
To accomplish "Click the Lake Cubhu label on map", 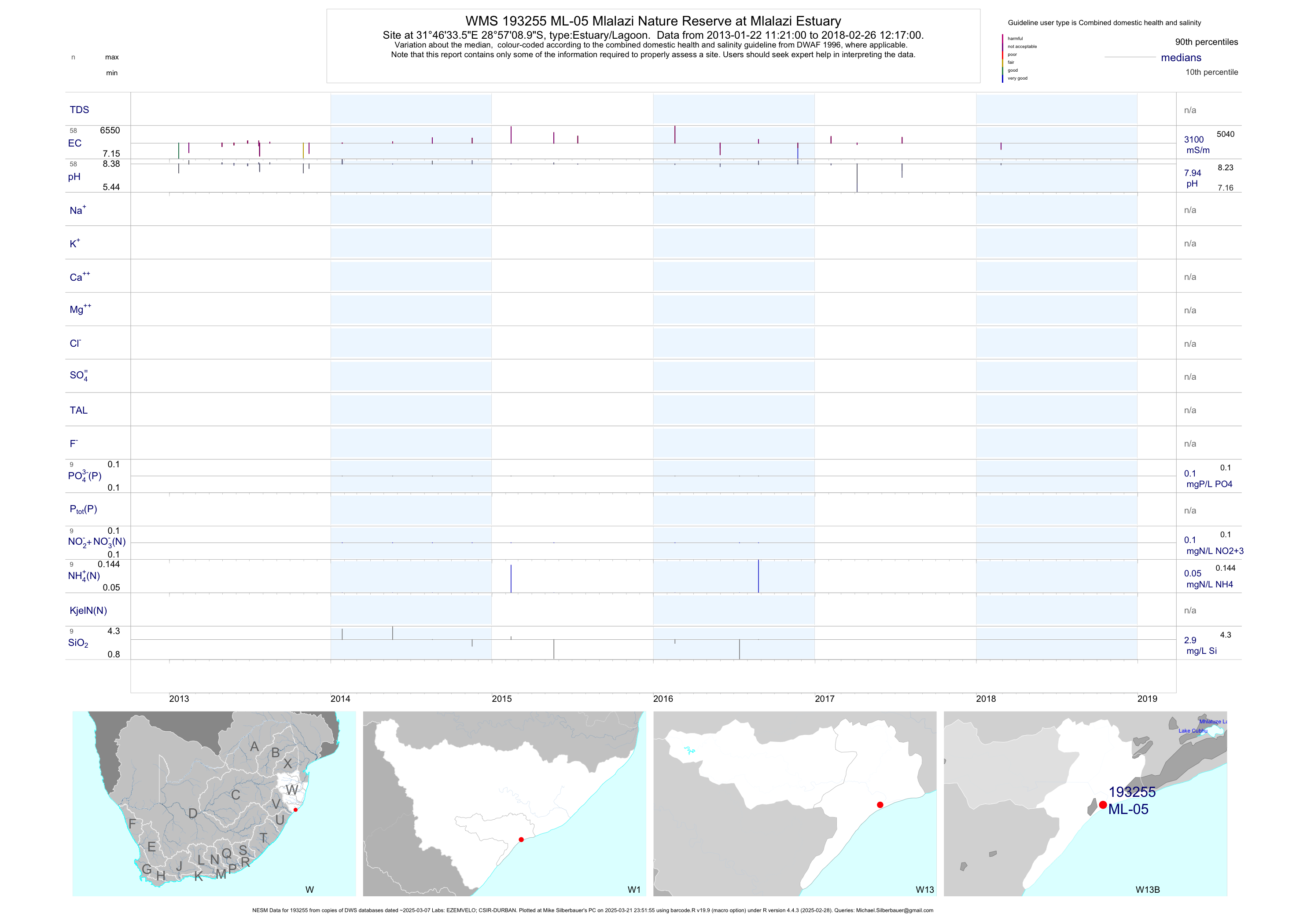I will point(1193,730).
